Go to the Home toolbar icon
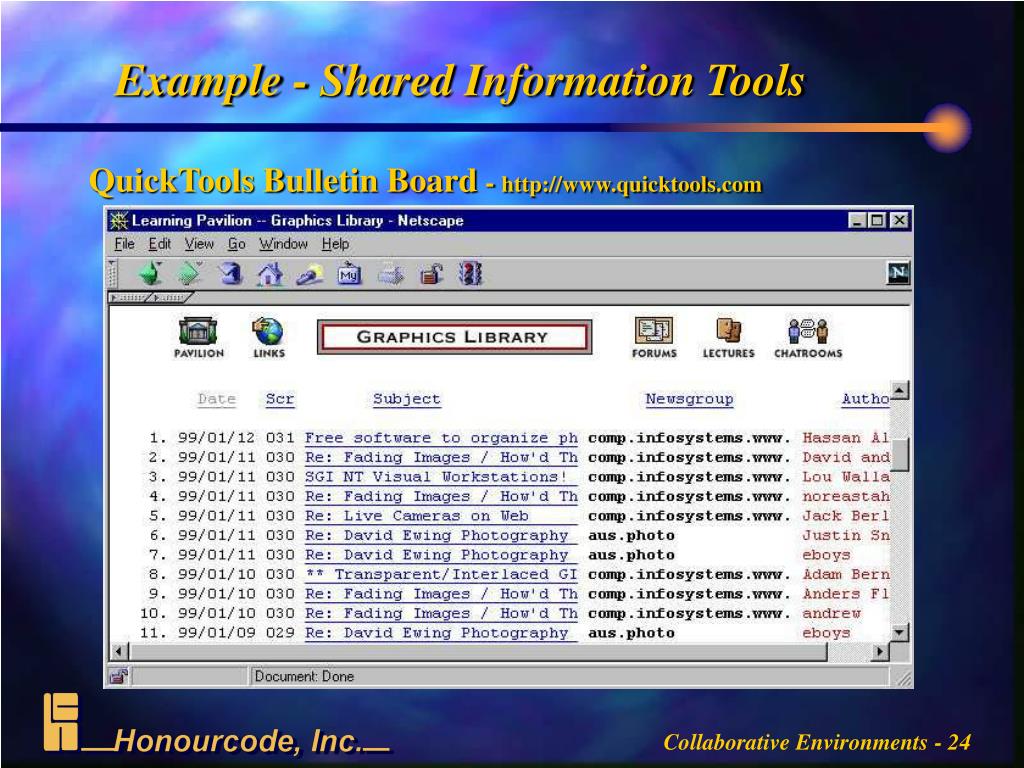The image size is (1024, 768). pyautogui.click(x=270, y=274)
